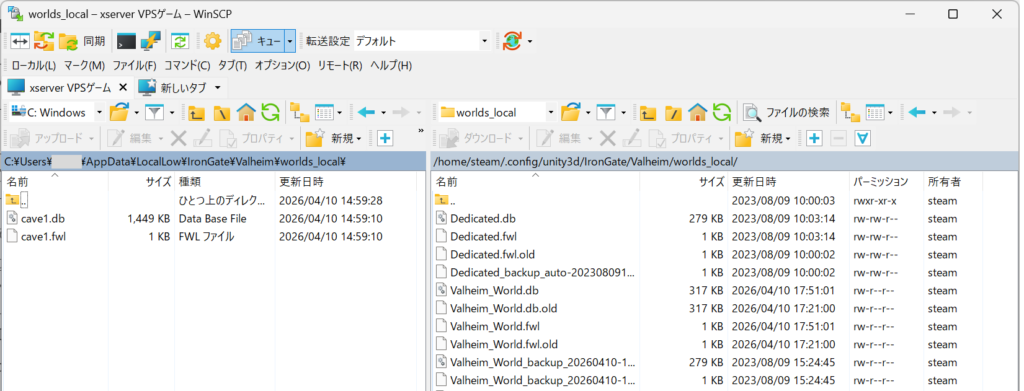Click the remote panel home directory icon

click(697, 112)
